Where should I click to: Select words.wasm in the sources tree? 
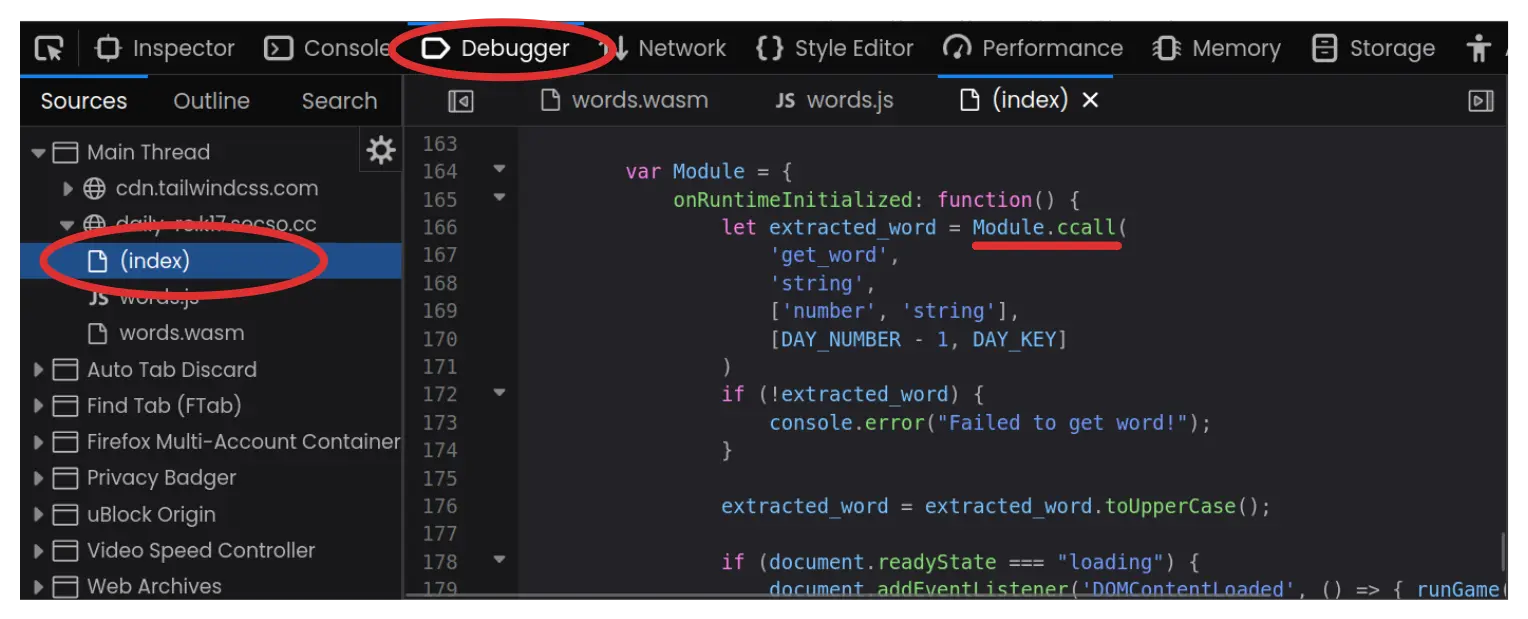[181, 333]
